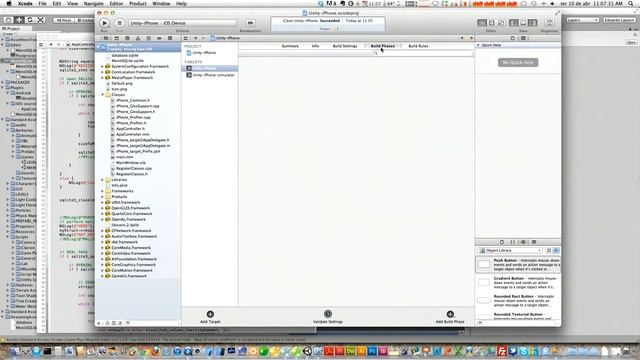Select the Unity-iPhone-simulator target
Image resolution: width=640 pixels, height=360 pixels.
tap(210, 75)
